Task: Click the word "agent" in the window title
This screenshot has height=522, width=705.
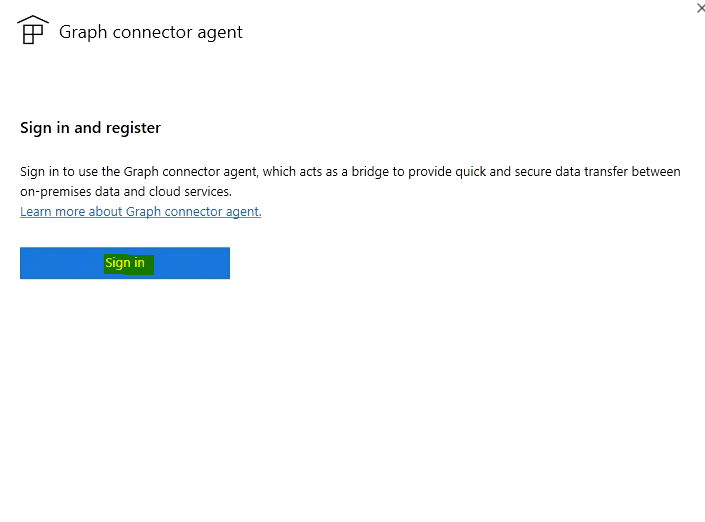Action: pos(220,33)
